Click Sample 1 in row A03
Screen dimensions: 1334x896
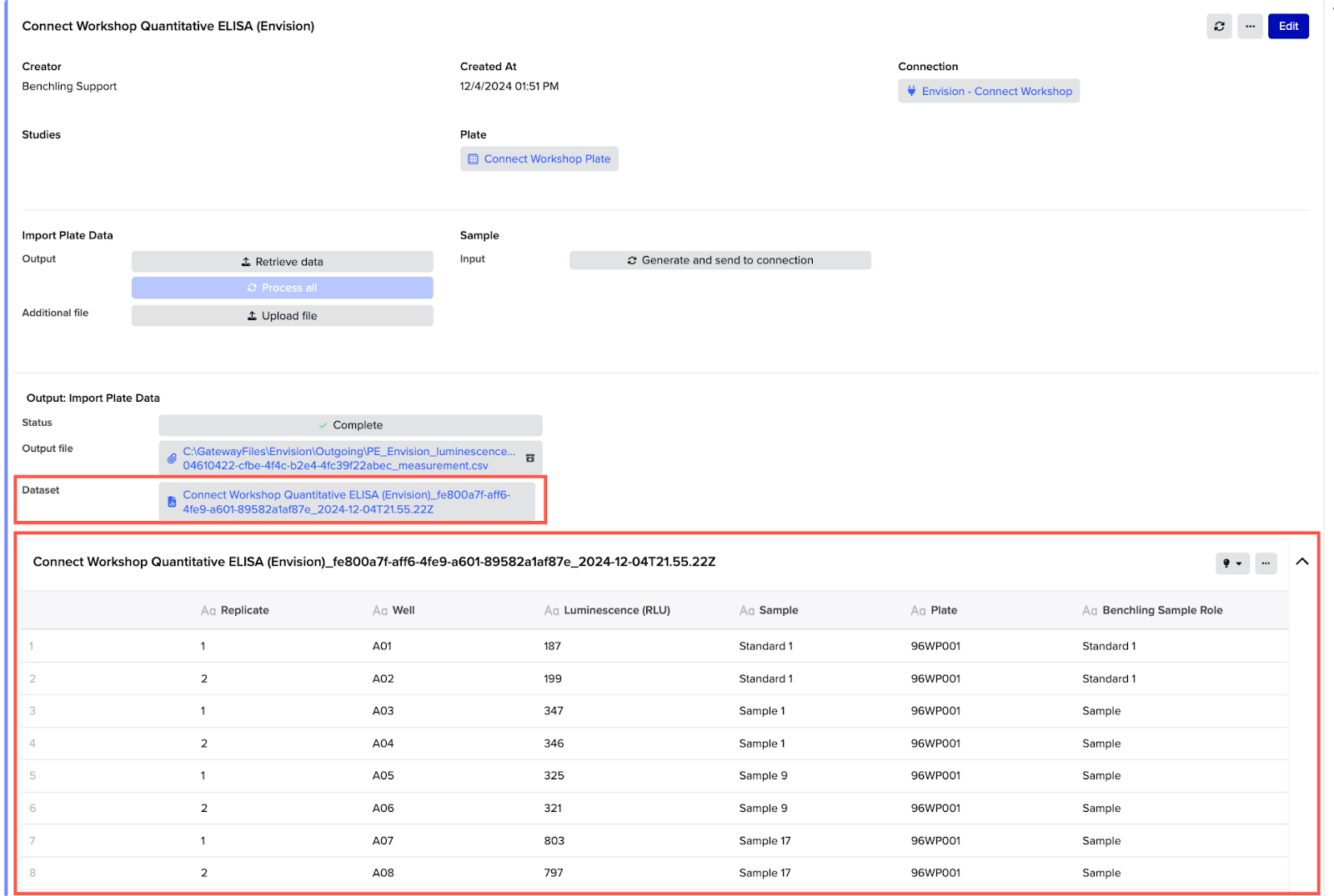[x=762, y=711]
